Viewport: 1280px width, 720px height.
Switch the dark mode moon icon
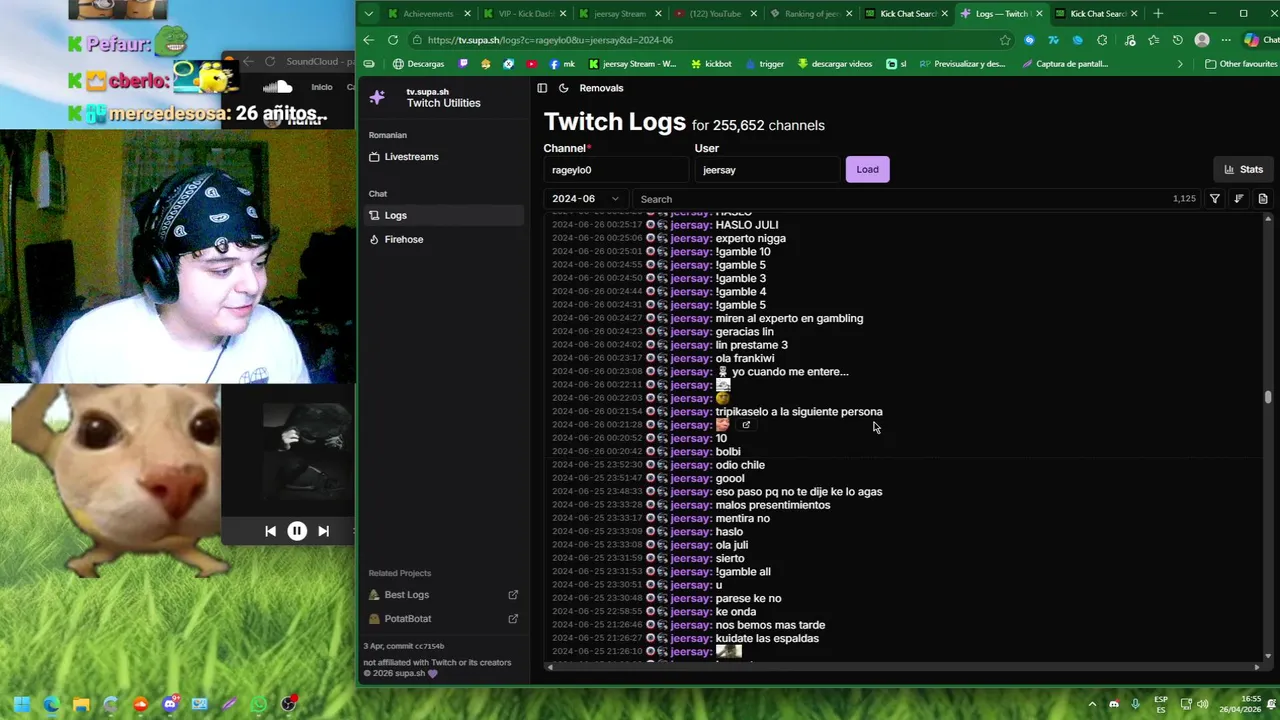564,88
